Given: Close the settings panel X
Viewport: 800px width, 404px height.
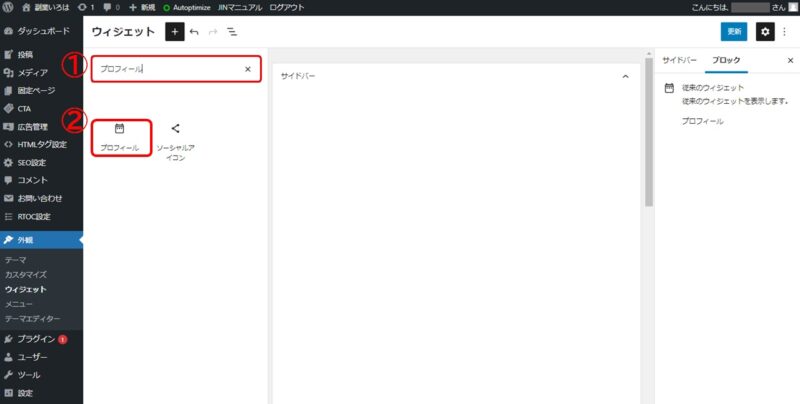Looking at the screenshot, I should coord(791,60).
